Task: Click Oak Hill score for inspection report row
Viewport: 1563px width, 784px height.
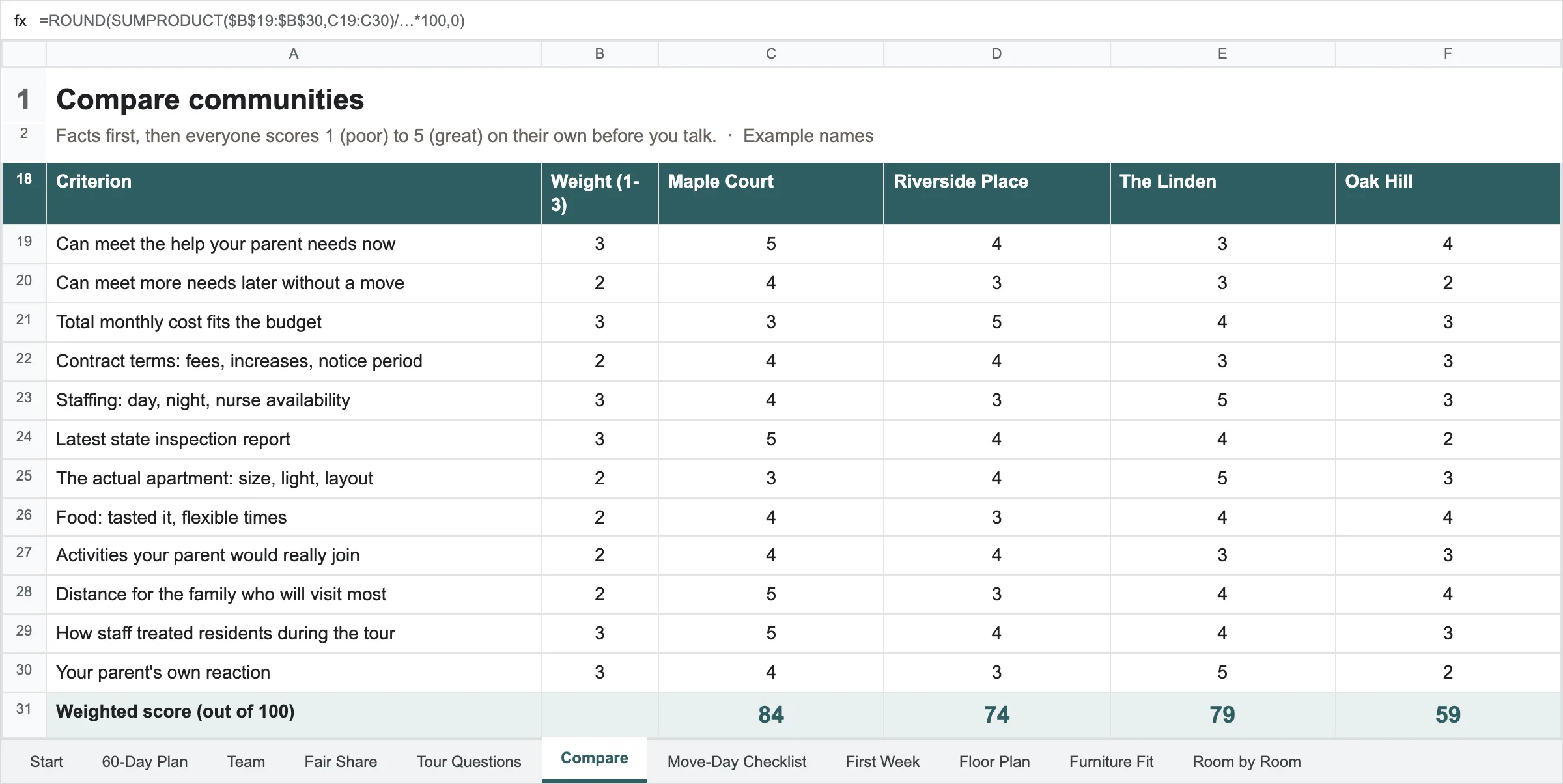Action: tap(1448, 440)
